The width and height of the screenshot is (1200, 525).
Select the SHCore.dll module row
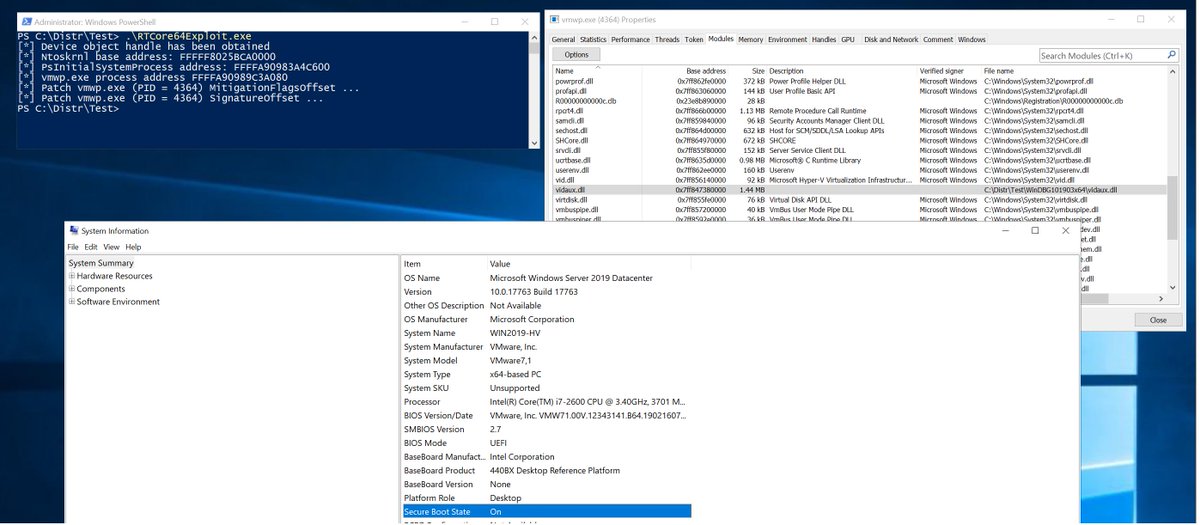[859, 140]
